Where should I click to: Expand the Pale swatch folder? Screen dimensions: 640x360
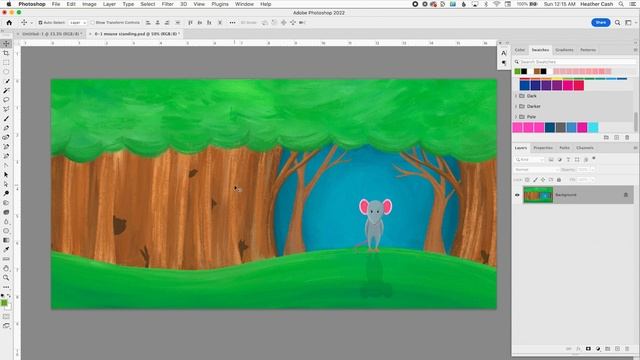[516, 117]
